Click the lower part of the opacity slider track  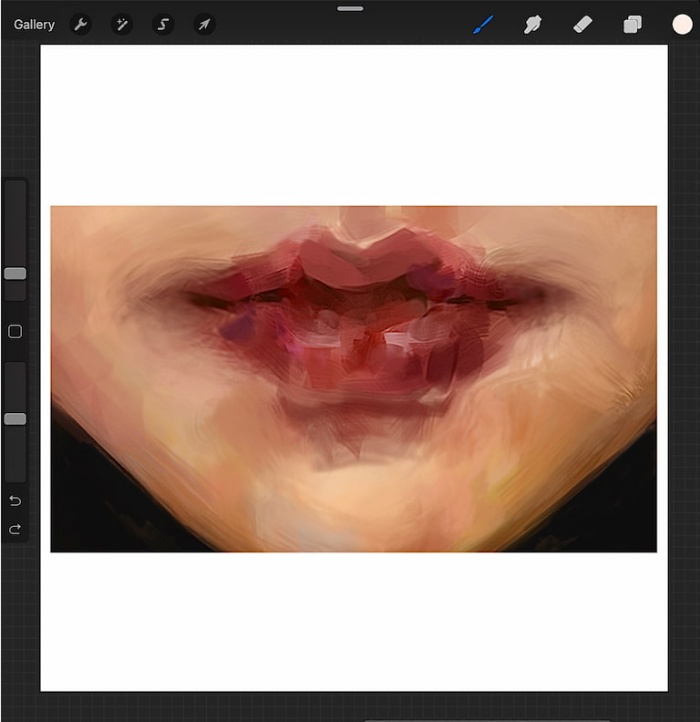(x=15, y=454)
